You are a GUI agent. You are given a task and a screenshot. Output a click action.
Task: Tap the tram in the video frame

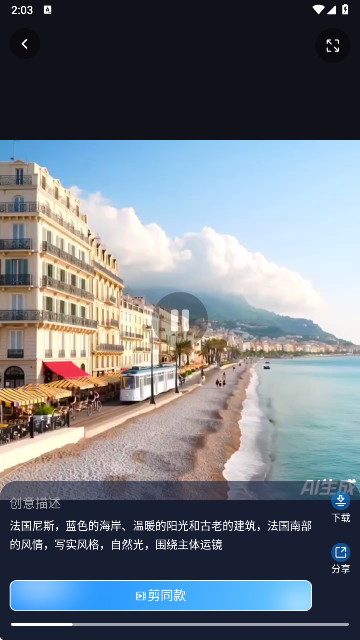click(x=149, y=383)
